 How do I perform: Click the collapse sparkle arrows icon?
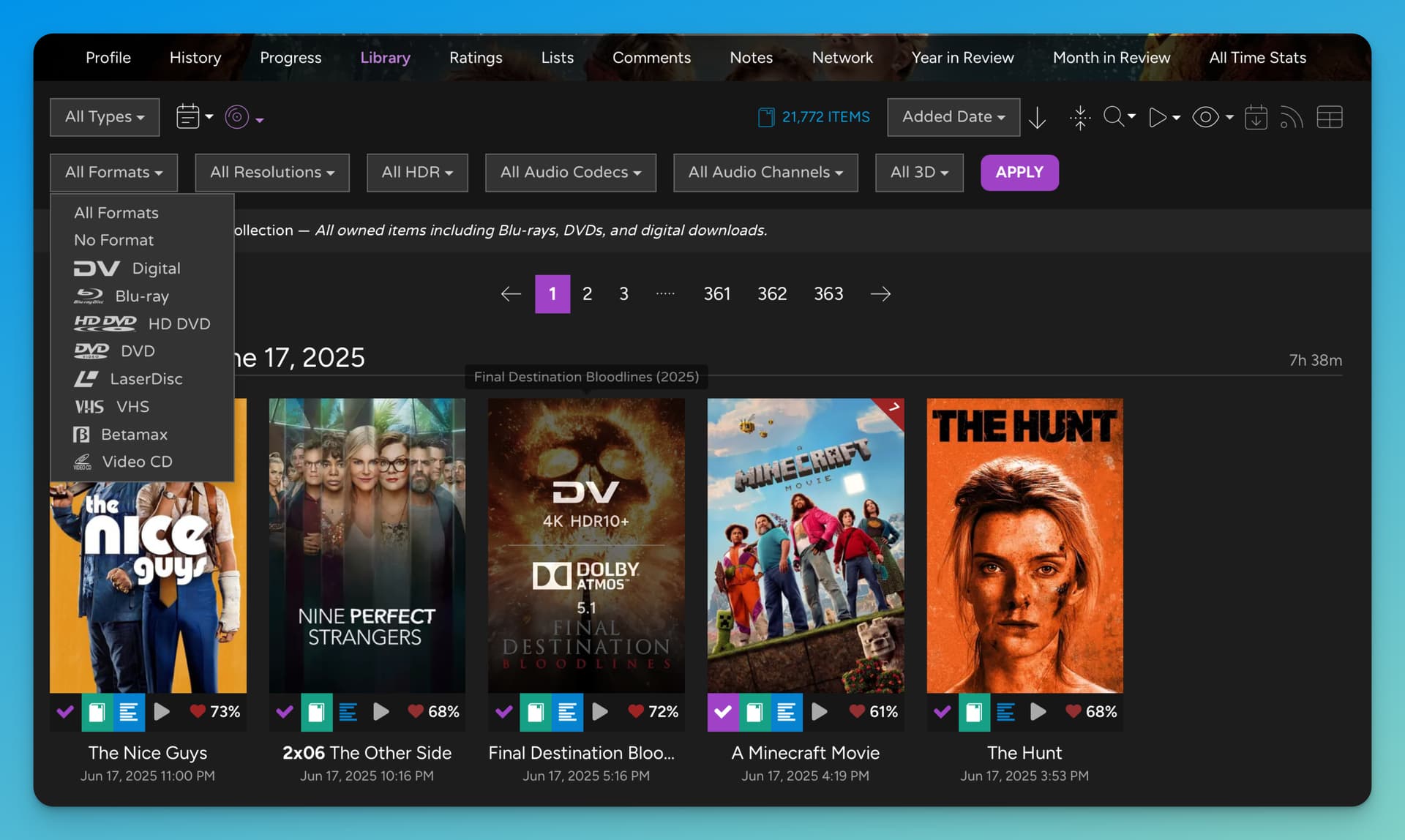(x=1080, y=117)
